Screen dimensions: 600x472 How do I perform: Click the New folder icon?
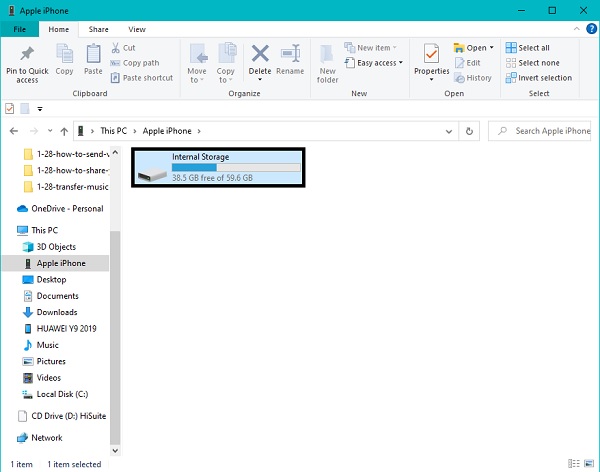click(327, 54)
